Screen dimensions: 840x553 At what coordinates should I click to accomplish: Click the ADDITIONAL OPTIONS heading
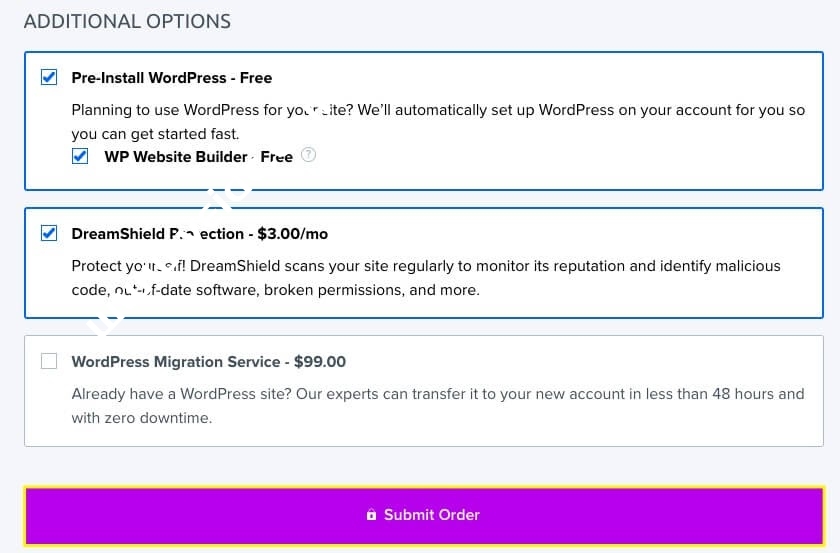tap(127, 21)
